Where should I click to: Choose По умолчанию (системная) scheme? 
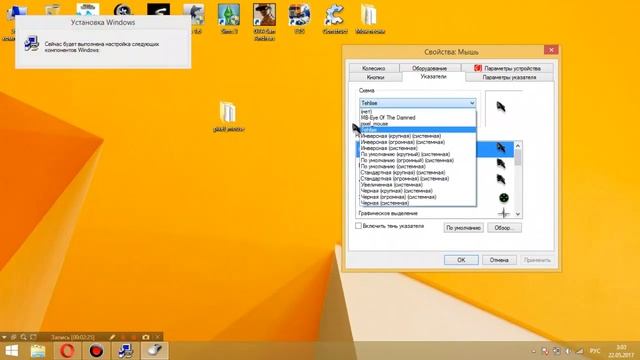point(418,166)
